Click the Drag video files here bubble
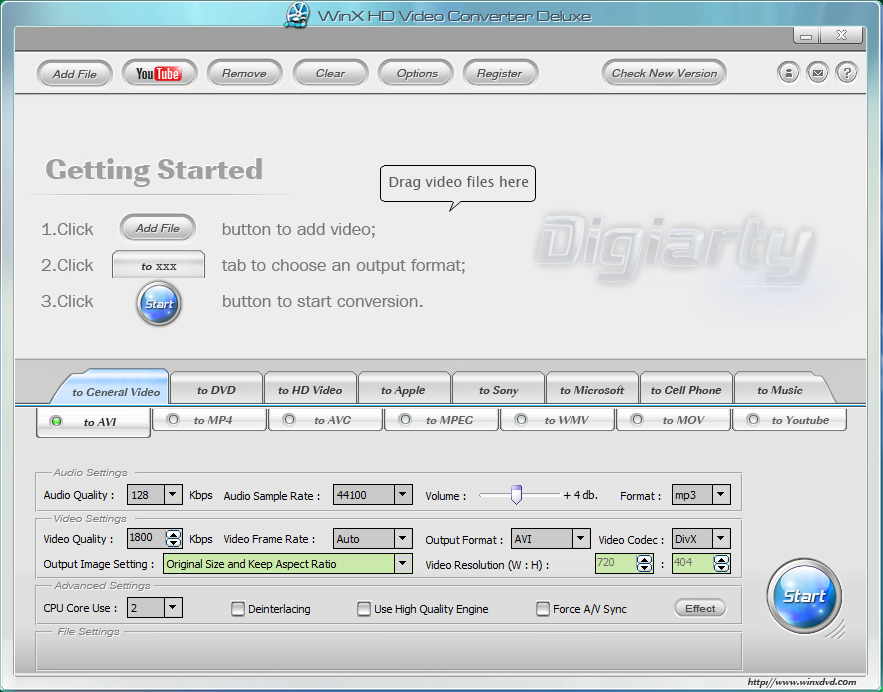The image size is (883, 692). pos(458,182)
